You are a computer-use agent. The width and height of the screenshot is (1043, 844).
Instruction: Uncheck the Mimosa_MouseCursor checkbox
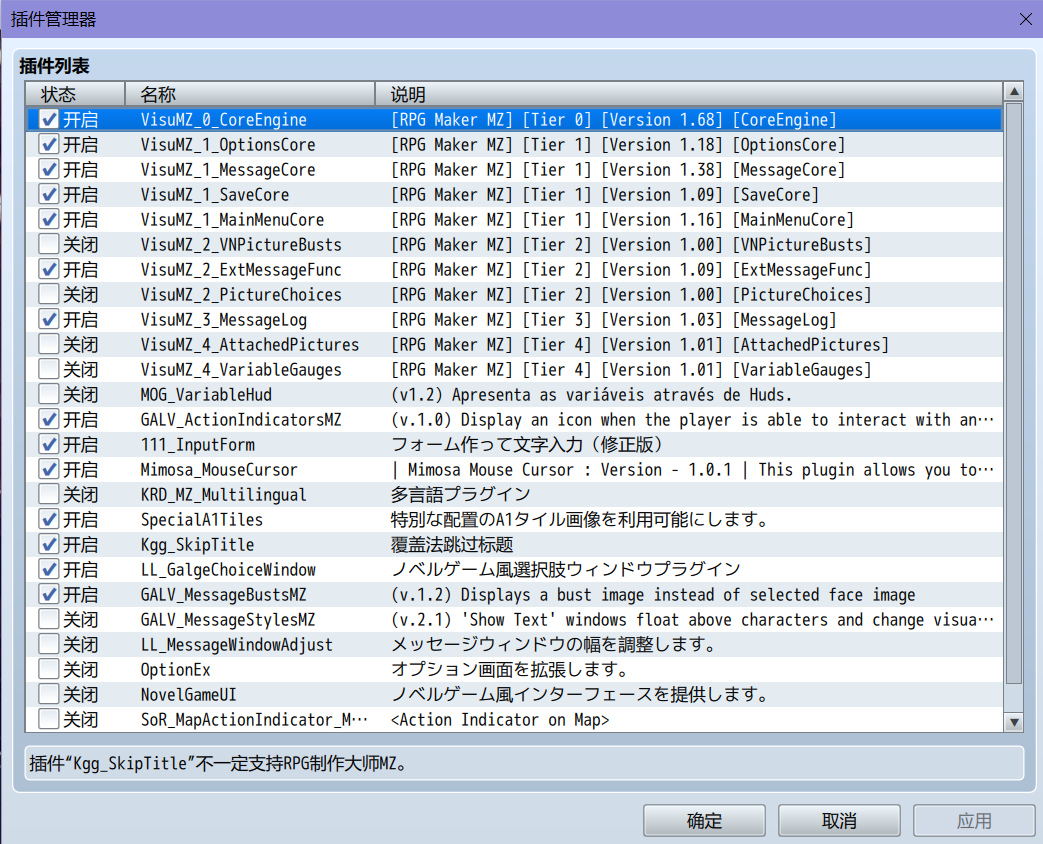coord(49,470)
